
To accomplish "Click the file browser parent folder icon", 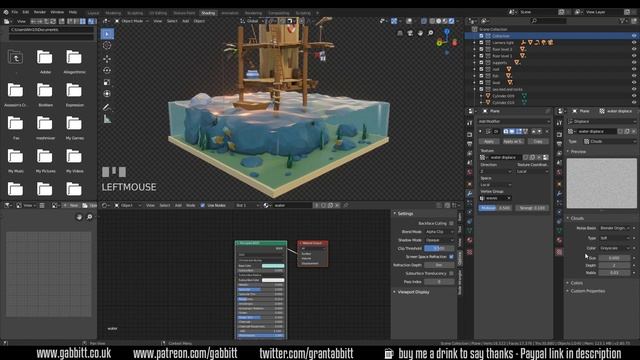I will [16, 58].
